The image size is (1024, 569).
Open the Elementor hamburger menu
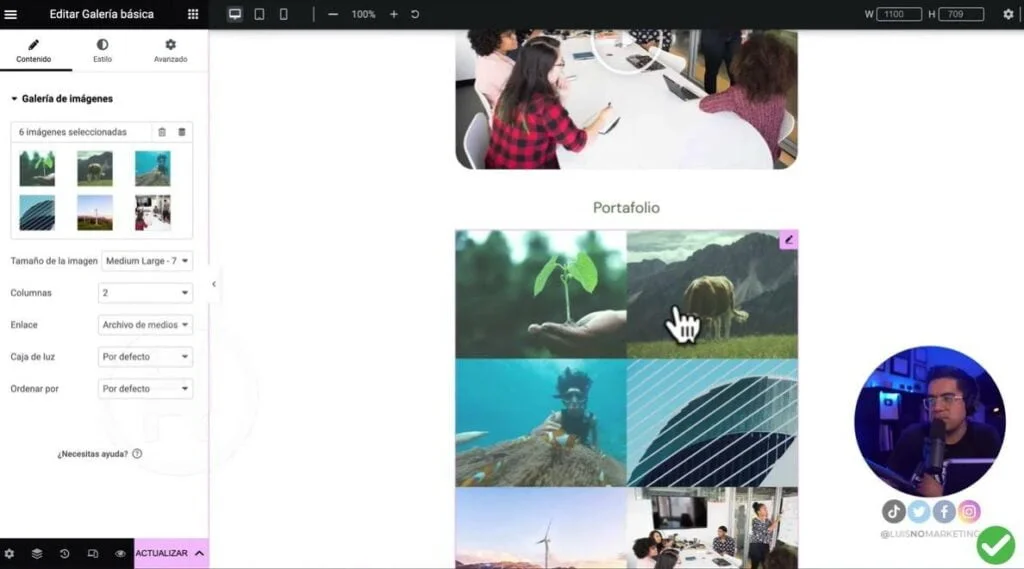click(10, 14)
